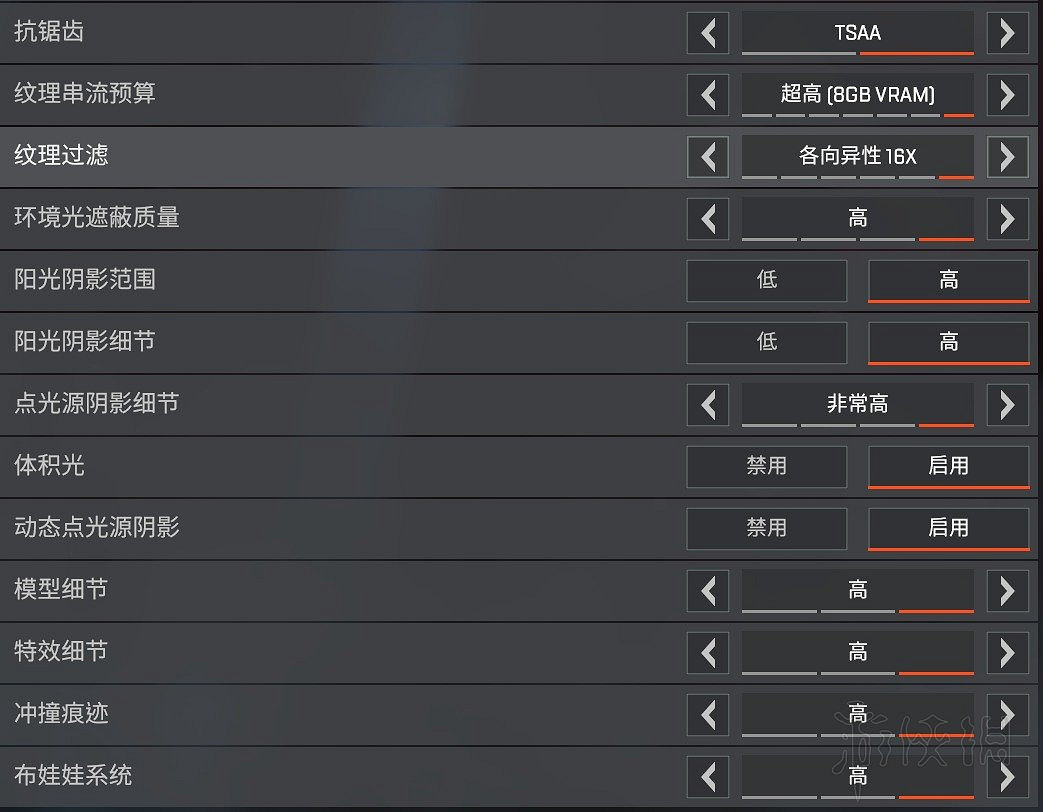Image resolution: width=1043 pixels, height=812 pixels.
Task: Click the right arrow for 抗锯齿 setting
Action: 1009,33
